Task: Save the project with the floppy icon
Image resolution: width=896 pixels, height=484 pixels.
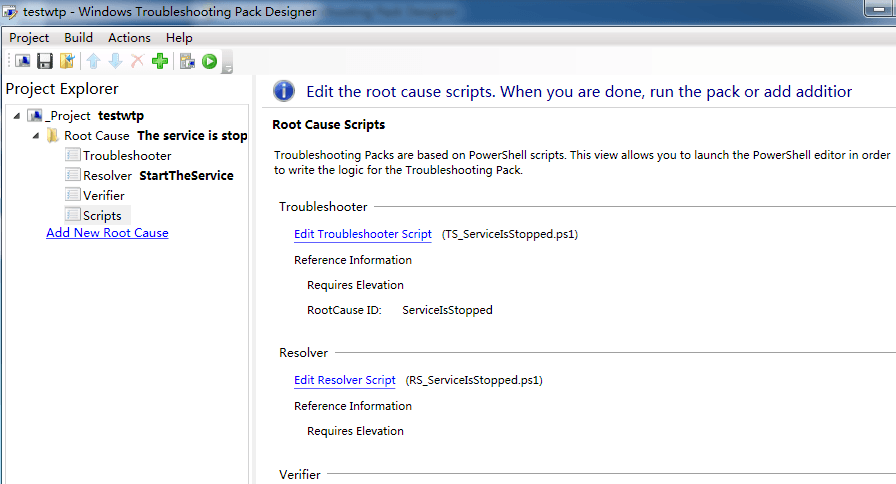Action: point(45,61)
